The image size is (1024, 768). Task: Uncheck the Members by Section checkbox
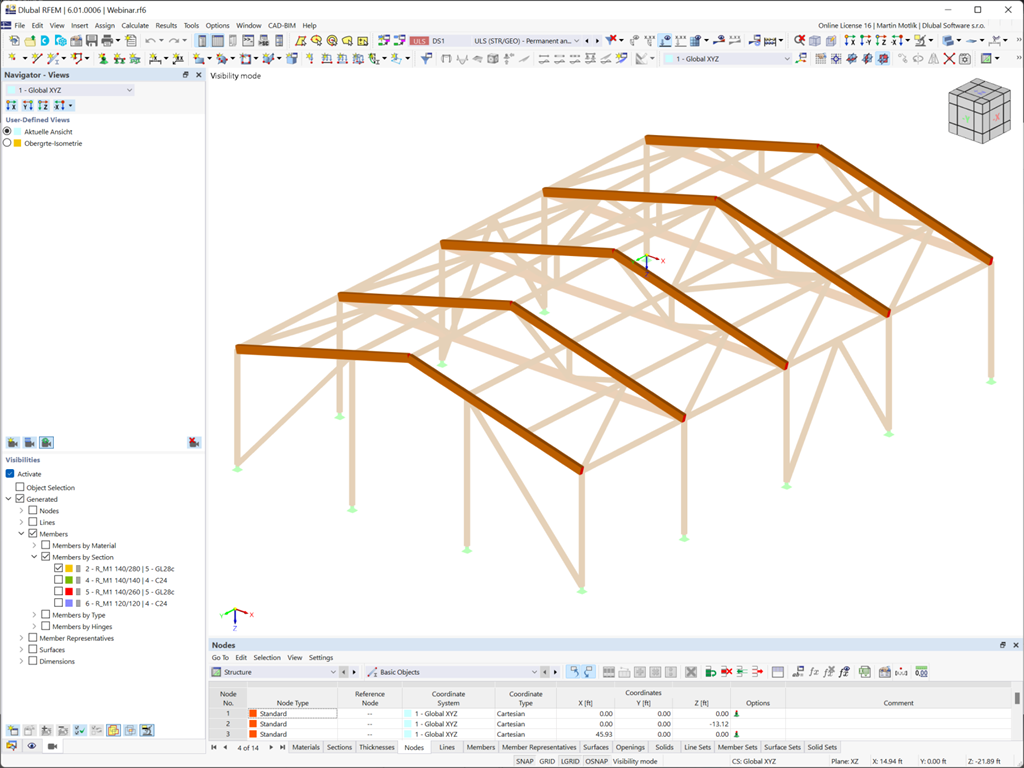pyautogui.click(x=44, y=557)
